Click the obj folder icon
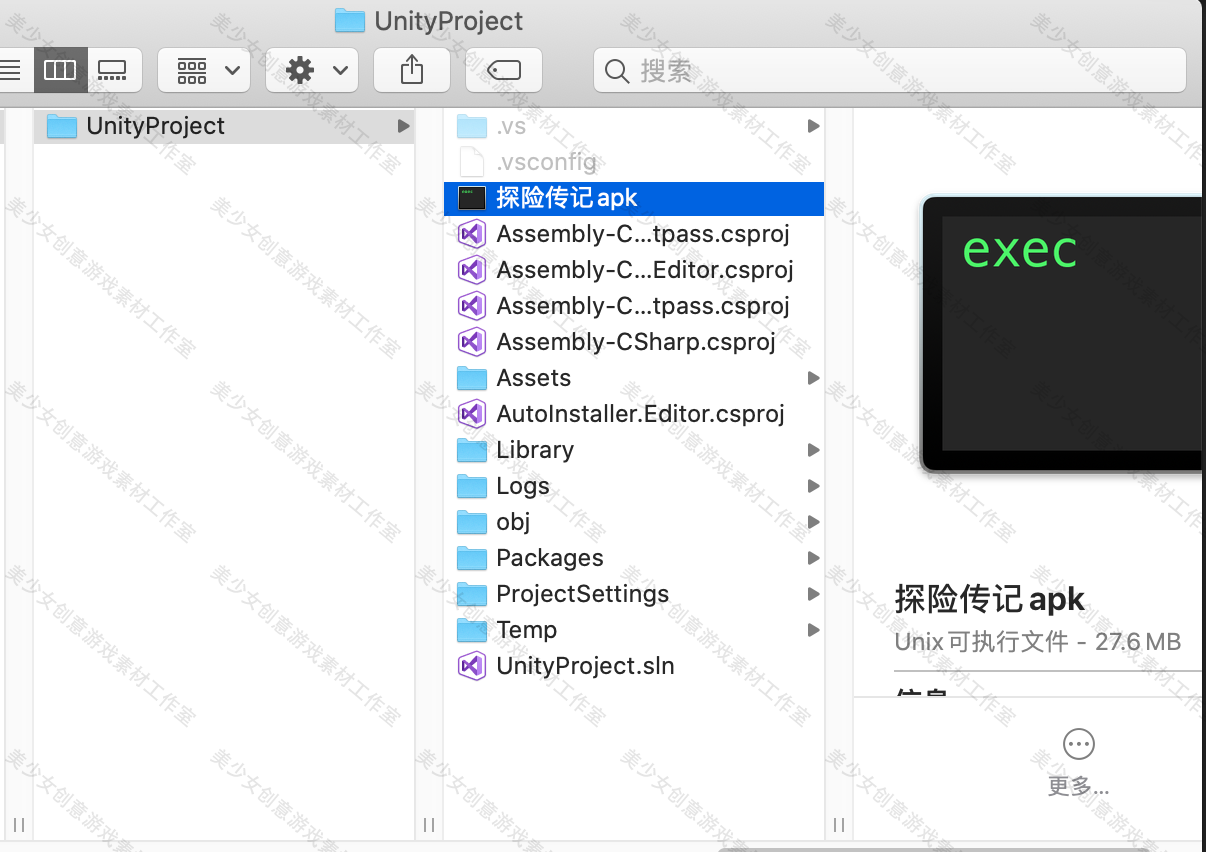This screenshot has height=852, width=1206. click(x=472, y=522)
